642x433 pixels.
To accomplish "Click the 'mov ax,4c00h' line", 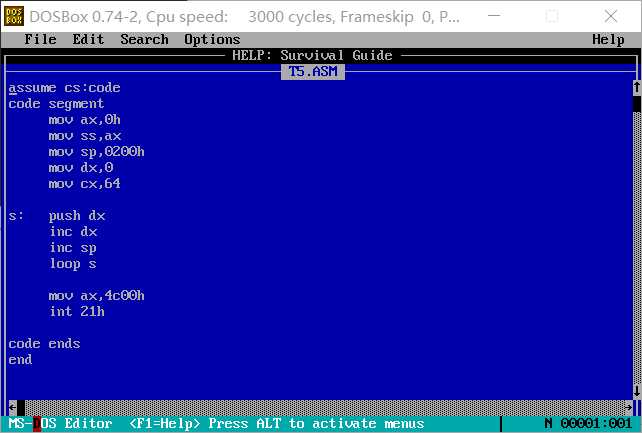I will [x=96, y=295].
